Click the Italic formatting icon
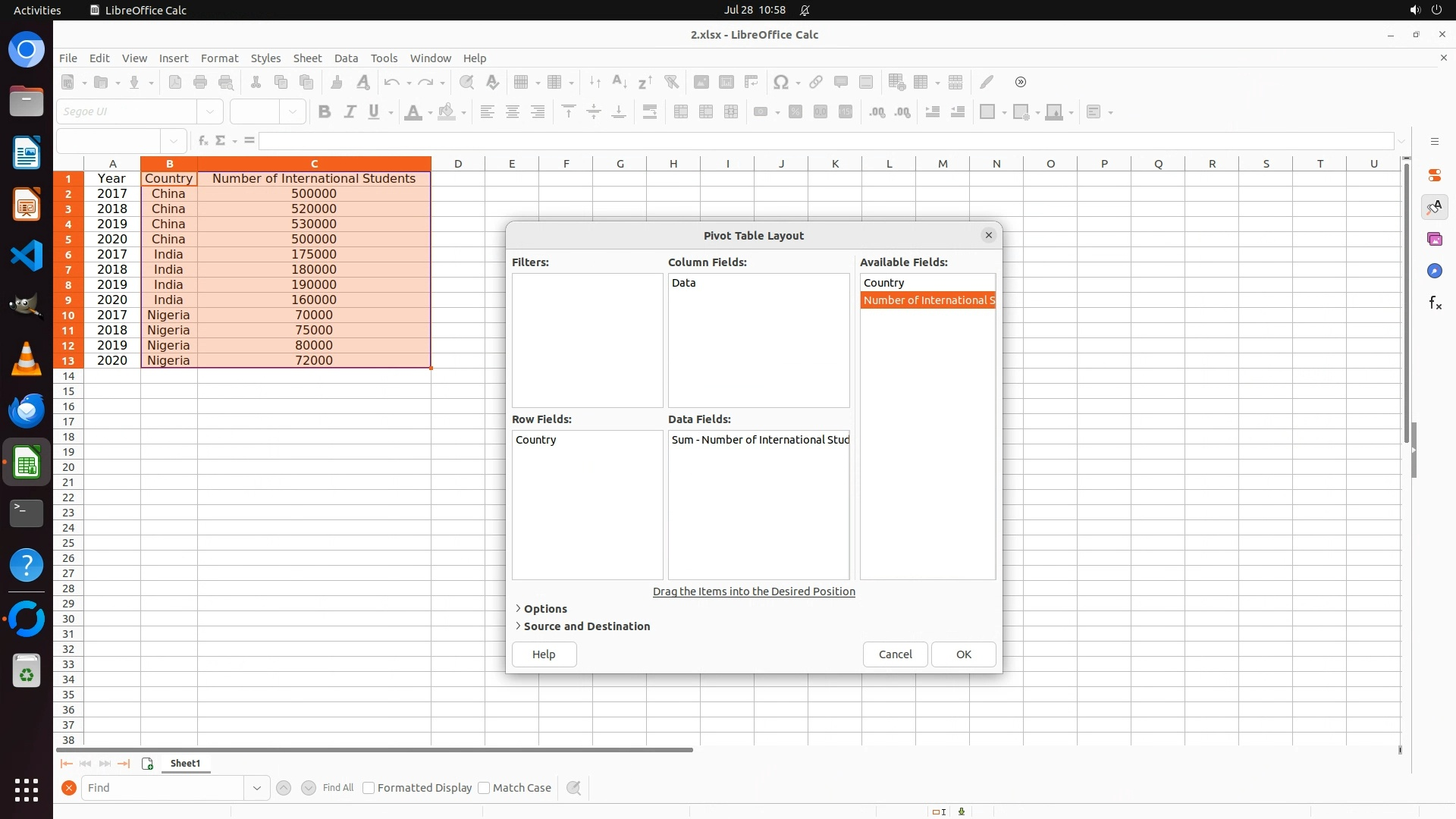This screenshot has width=1456, height=819. [350, 112]
